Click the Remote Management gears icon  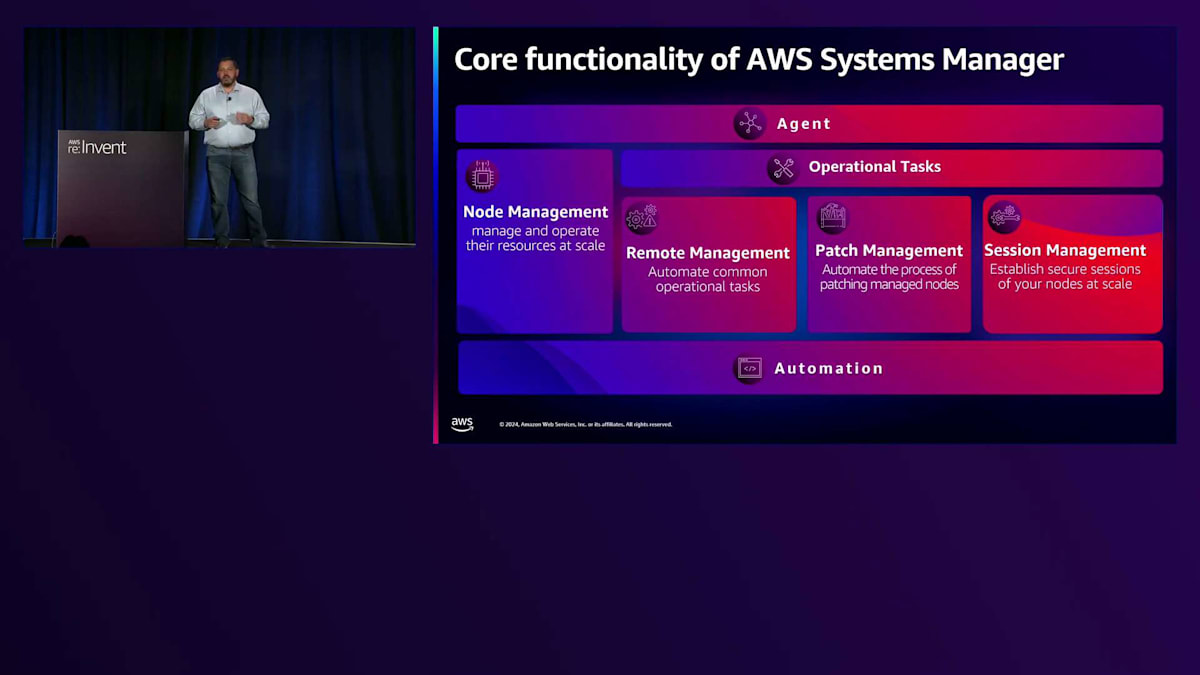(x=641, y=219)
